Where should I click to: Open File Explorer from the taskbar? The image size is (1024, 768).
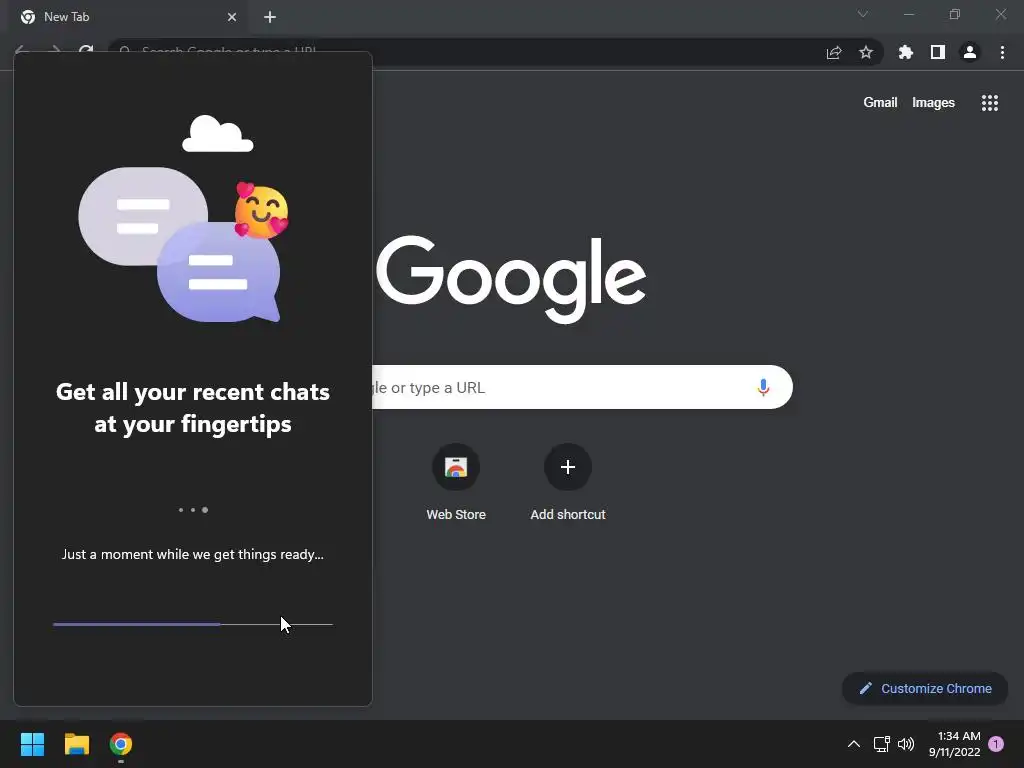point(76,744)
